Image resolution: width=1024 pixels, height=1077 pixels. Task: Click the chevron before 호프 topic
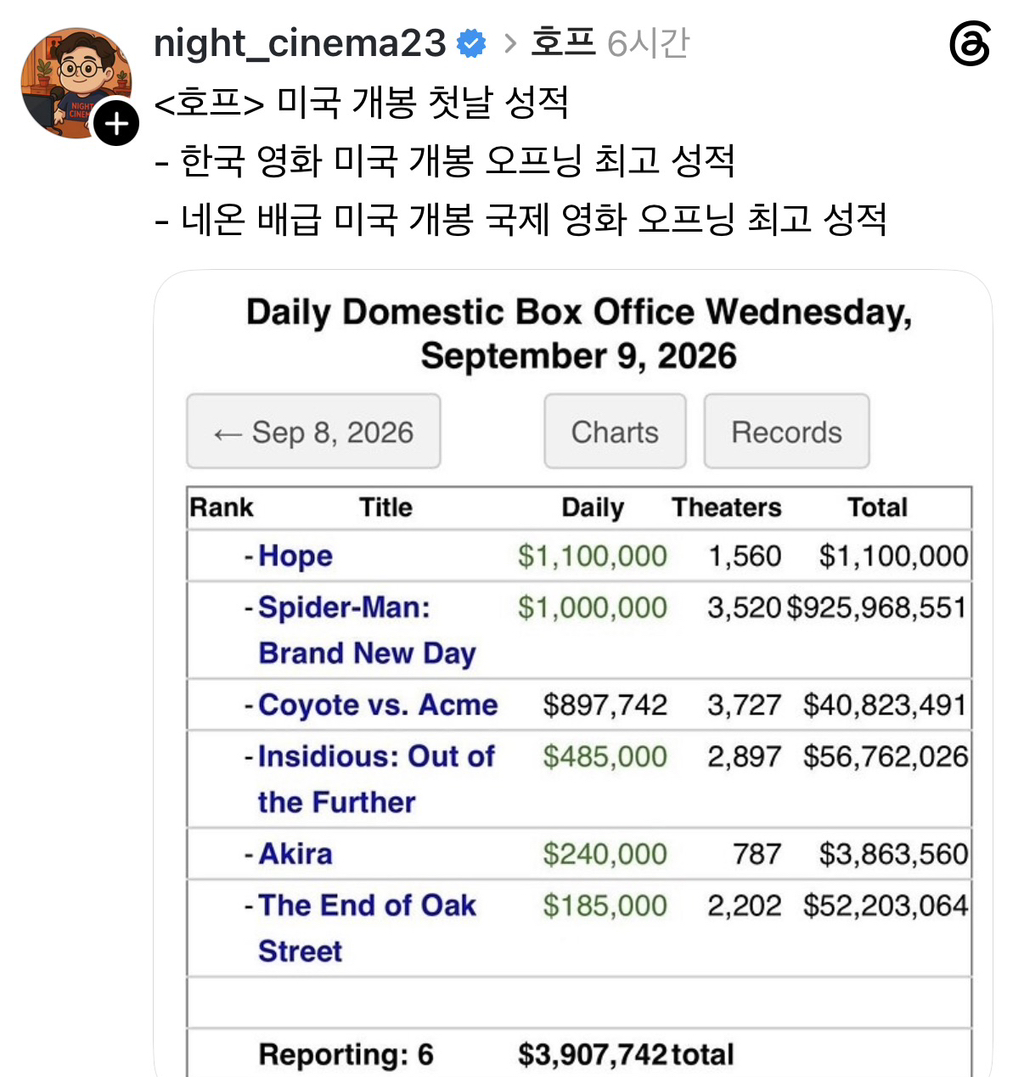pos(510,44)
